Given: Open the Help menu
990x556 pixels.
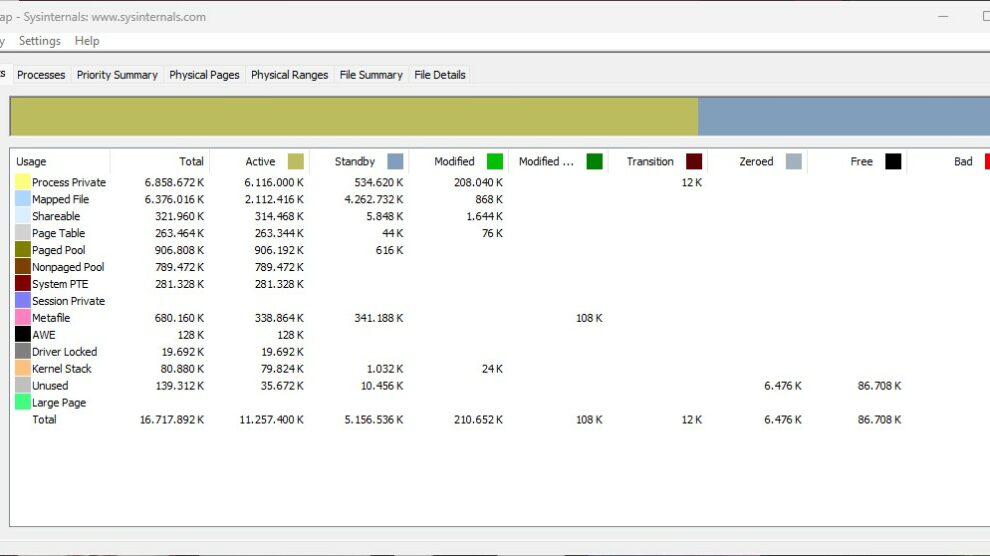Looking at the screenshot, I should pyautogui.click(x=87, y=41).
